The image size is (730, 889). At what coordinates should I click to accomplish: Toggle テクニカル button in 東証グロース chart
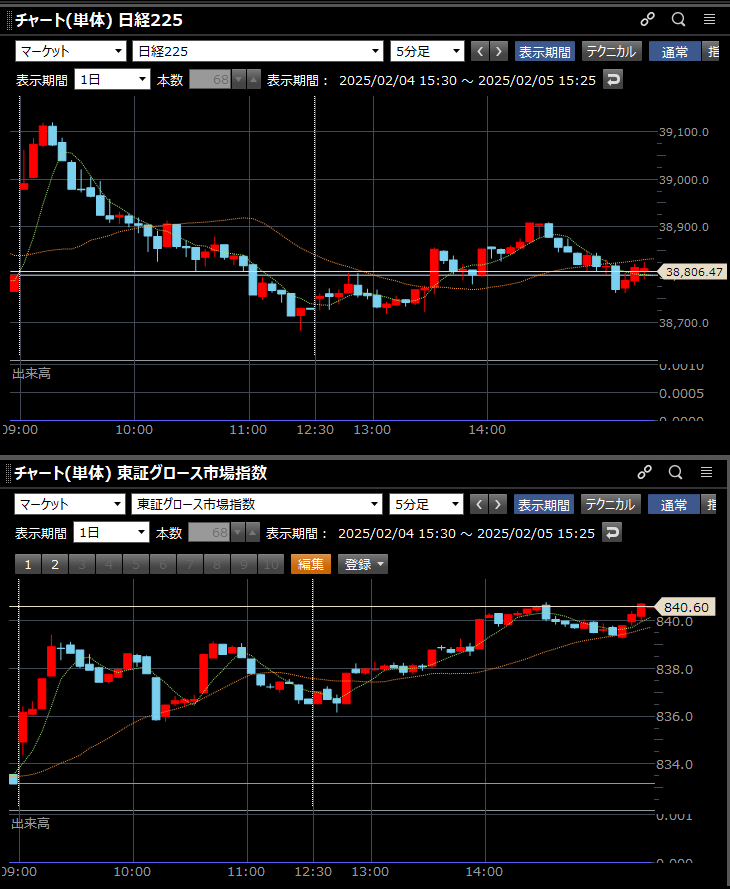(610, 503)
